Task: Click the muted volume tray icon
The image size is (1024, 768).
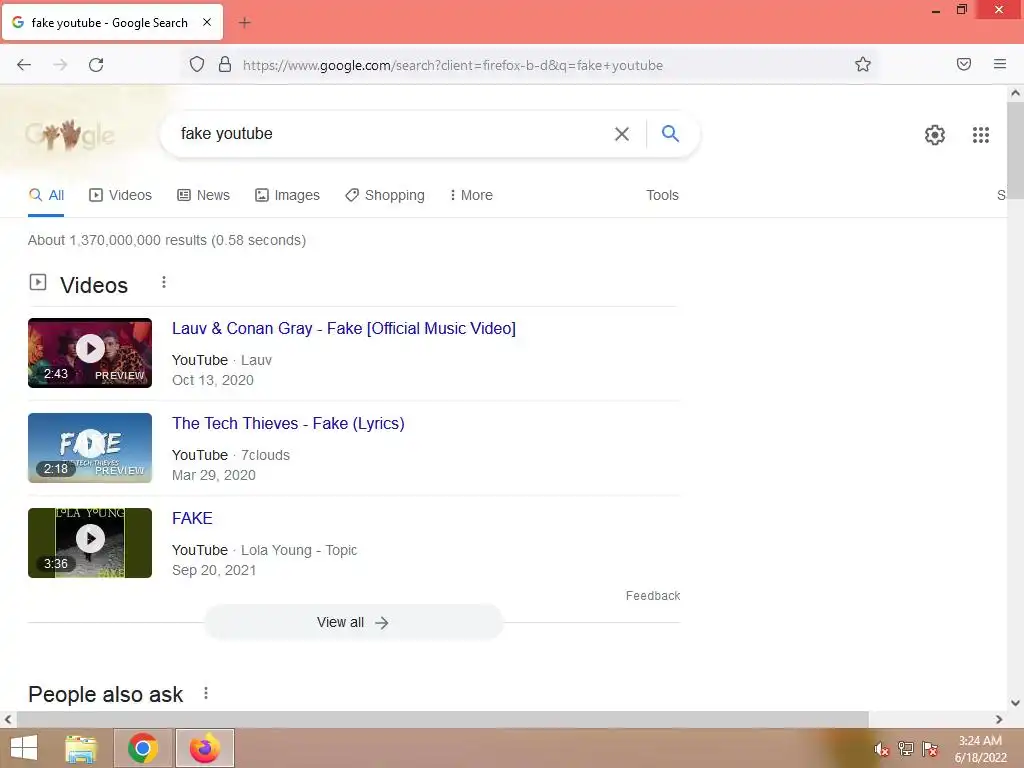Action: (x=881, y=749)
